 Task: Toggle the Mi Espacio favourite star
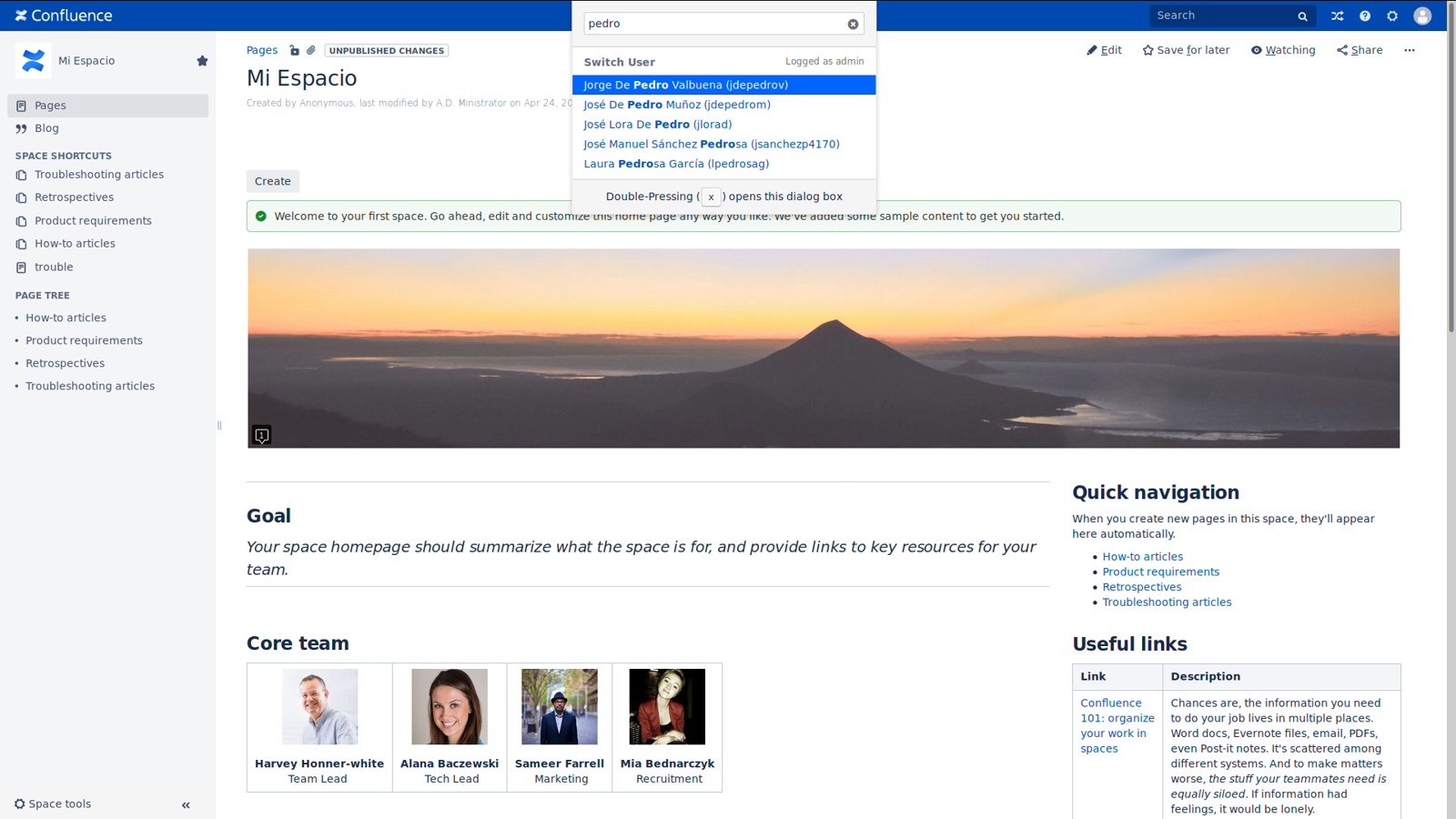pyautogui.click(x=202, y=61)
